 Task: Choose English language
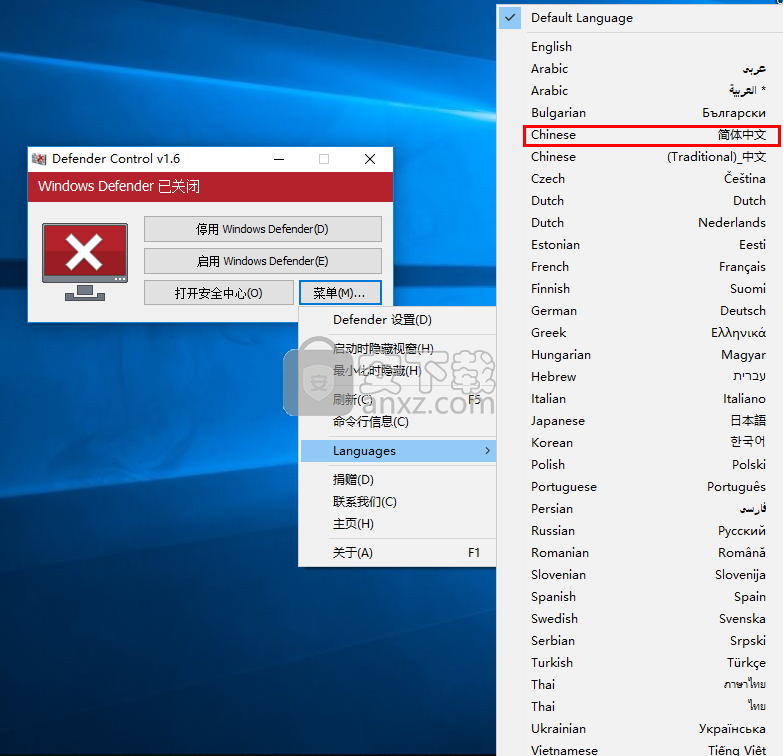click(x=641, y=47)
